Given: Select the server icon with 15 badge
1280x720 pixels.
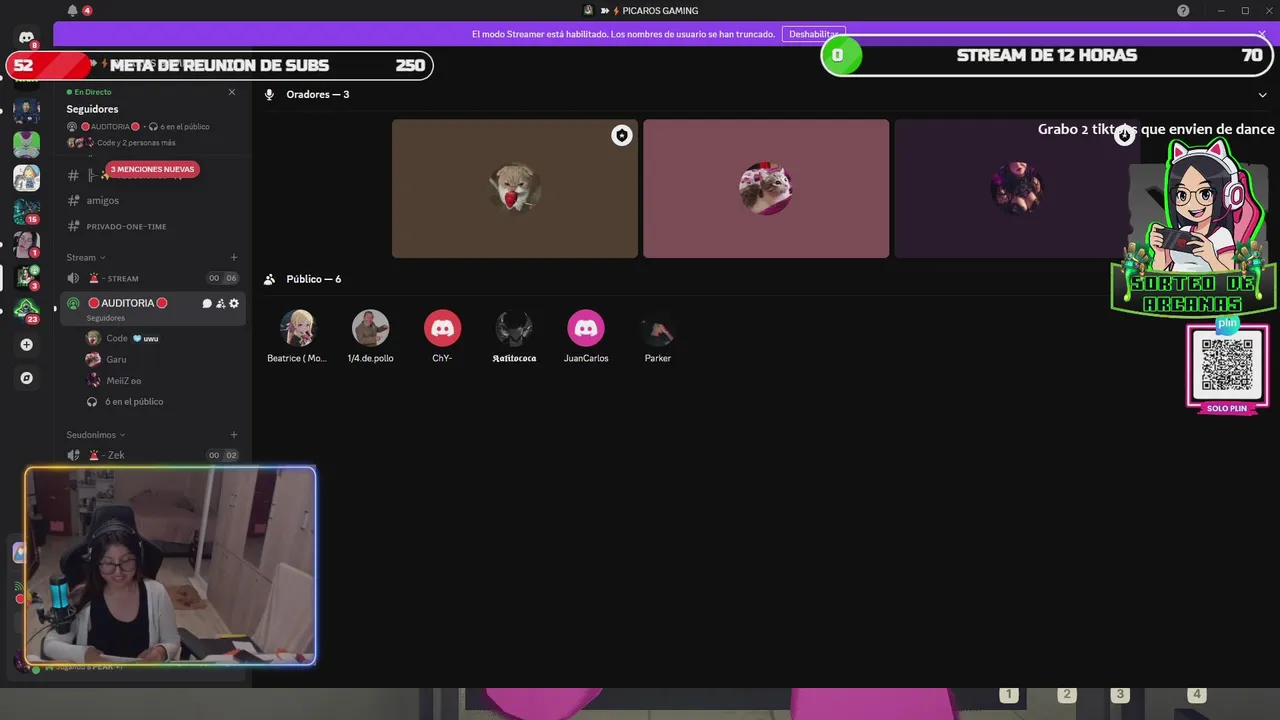Looking at the screenshot, I should click(x=27, y=212).
